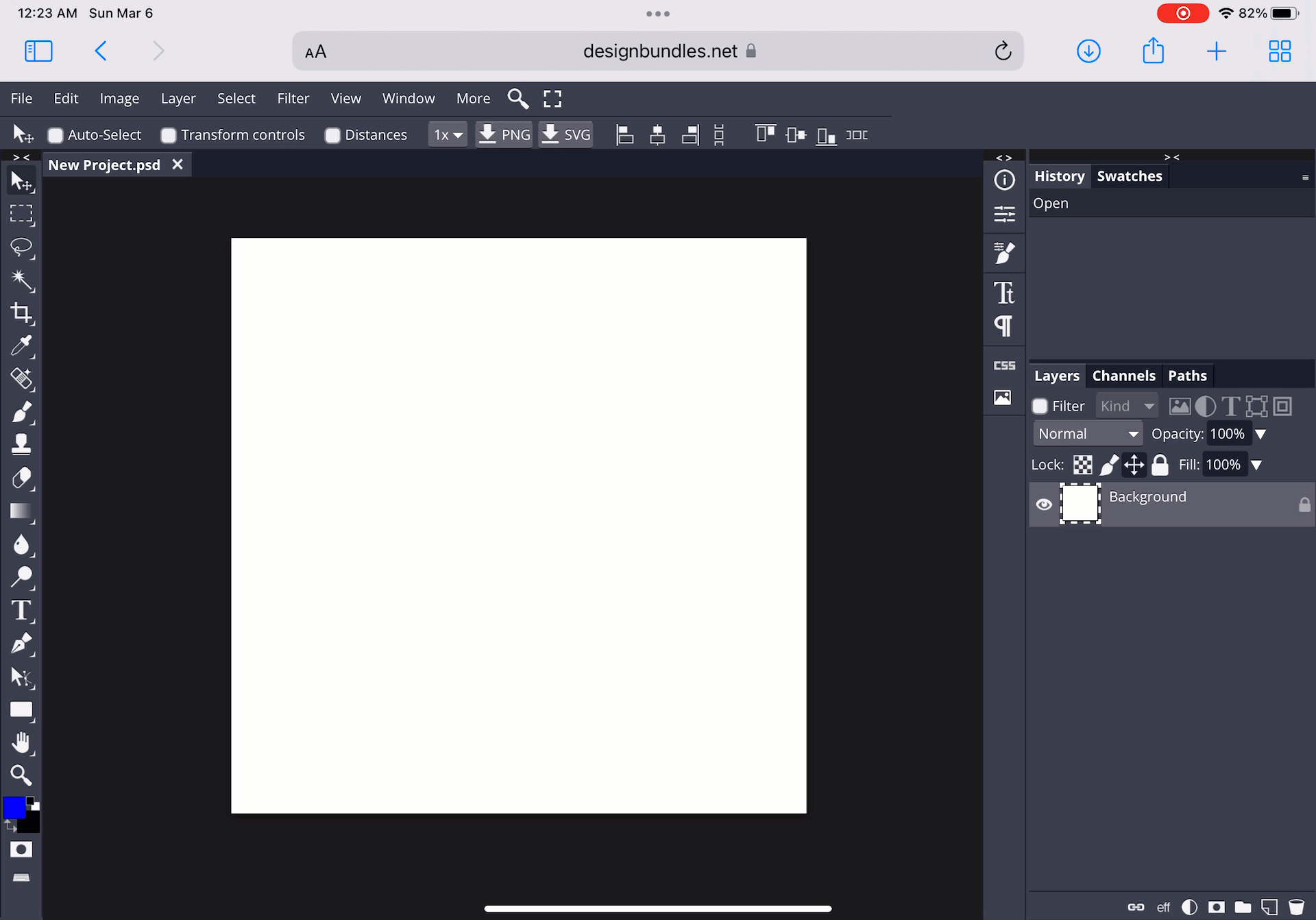1316x920 pixels.
Task: Select the Crop tool
Action: click(21, 313)
